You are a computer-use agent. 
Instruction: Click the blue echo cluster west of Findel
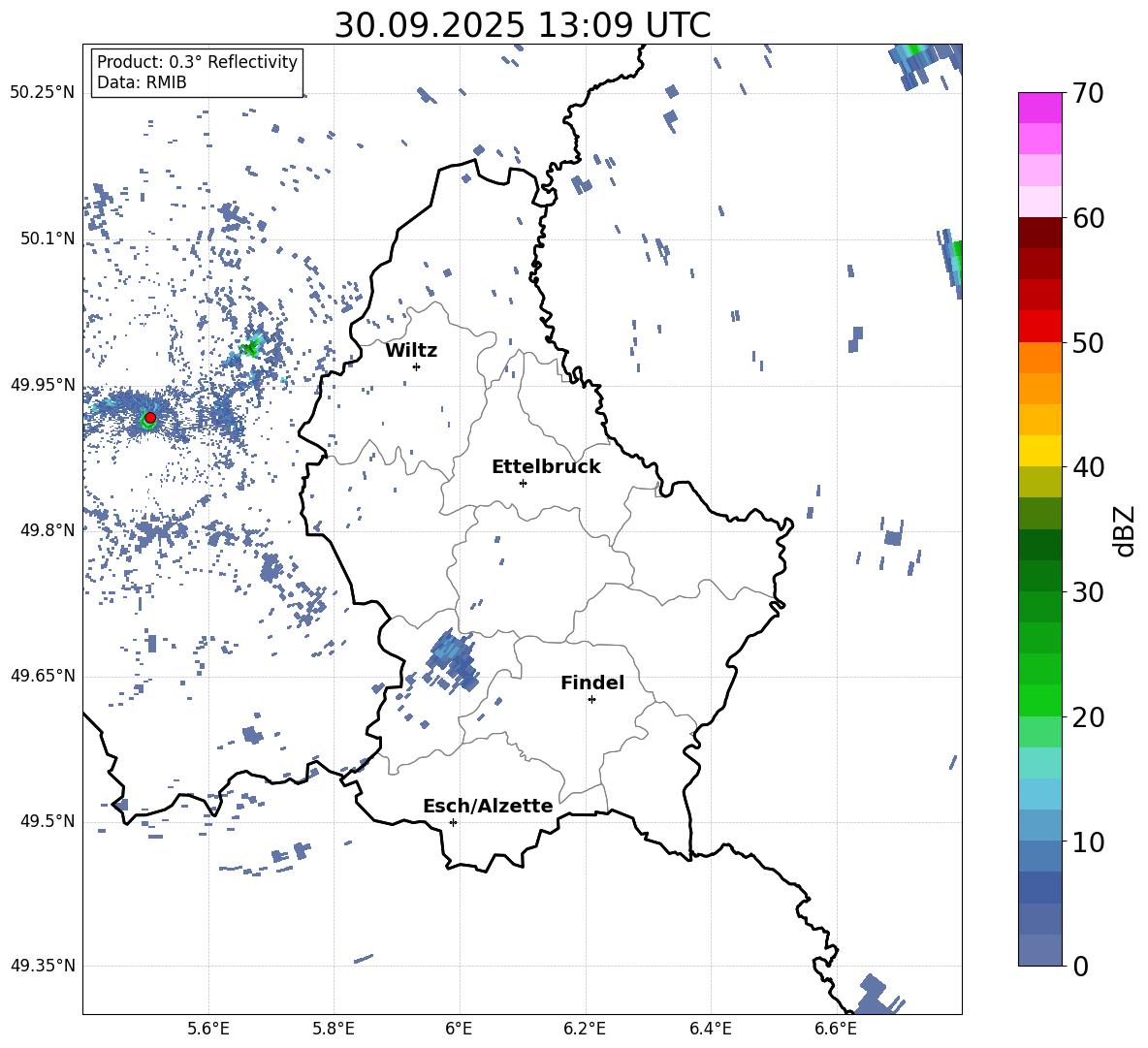pos(451,660)
